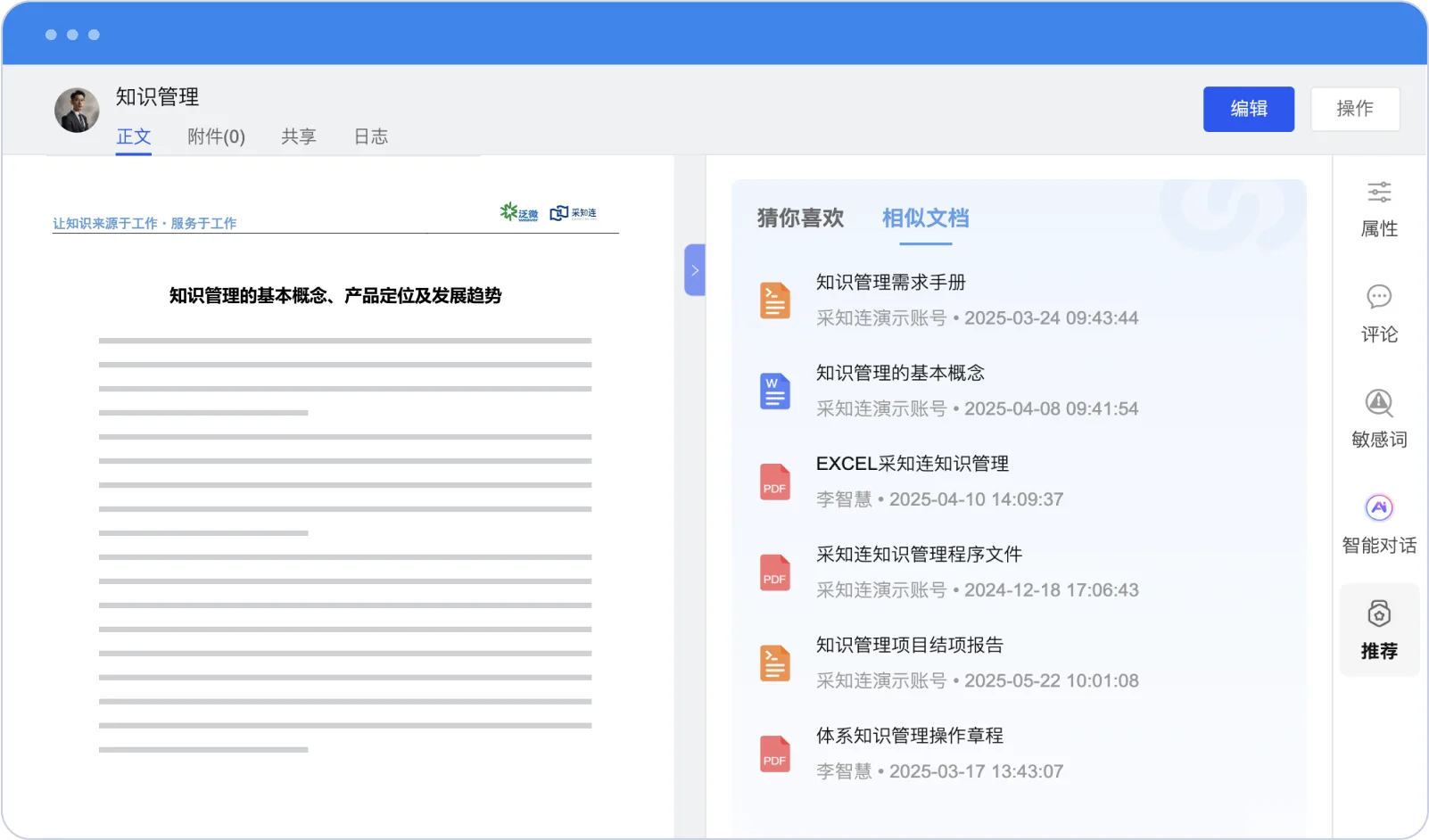Open the 属性 properties panel icon
1429x840 pixels.
[x=1379, y=193]
